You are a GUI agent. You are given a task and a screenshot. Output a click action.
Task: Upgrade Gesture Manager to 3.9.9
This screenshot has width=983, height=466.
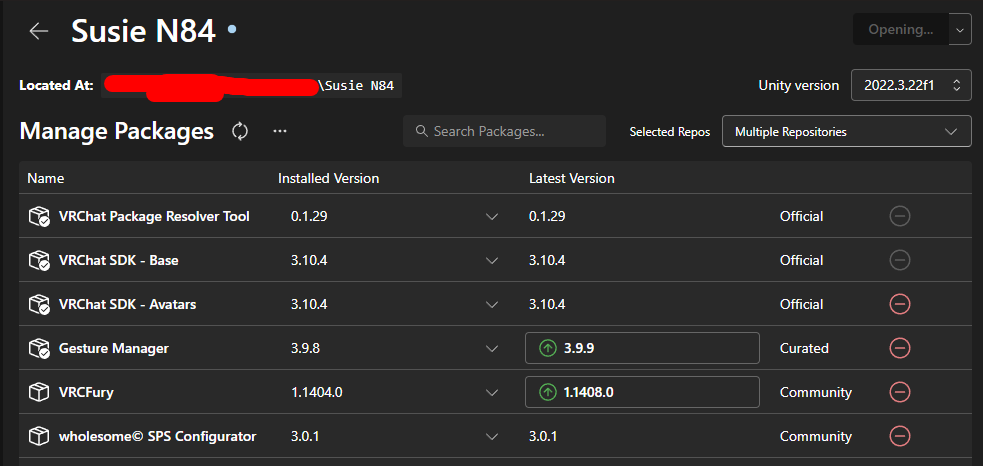pos(642,348)
